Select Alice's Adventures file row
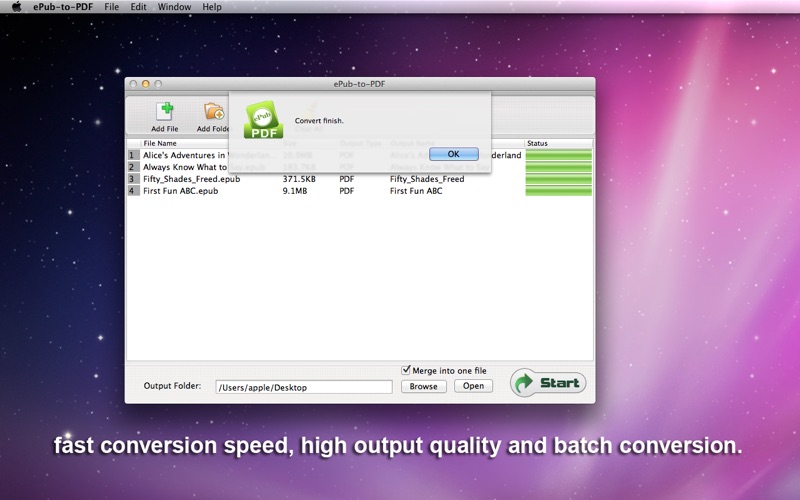Viewport: 800px width, 500px height. 360,155
